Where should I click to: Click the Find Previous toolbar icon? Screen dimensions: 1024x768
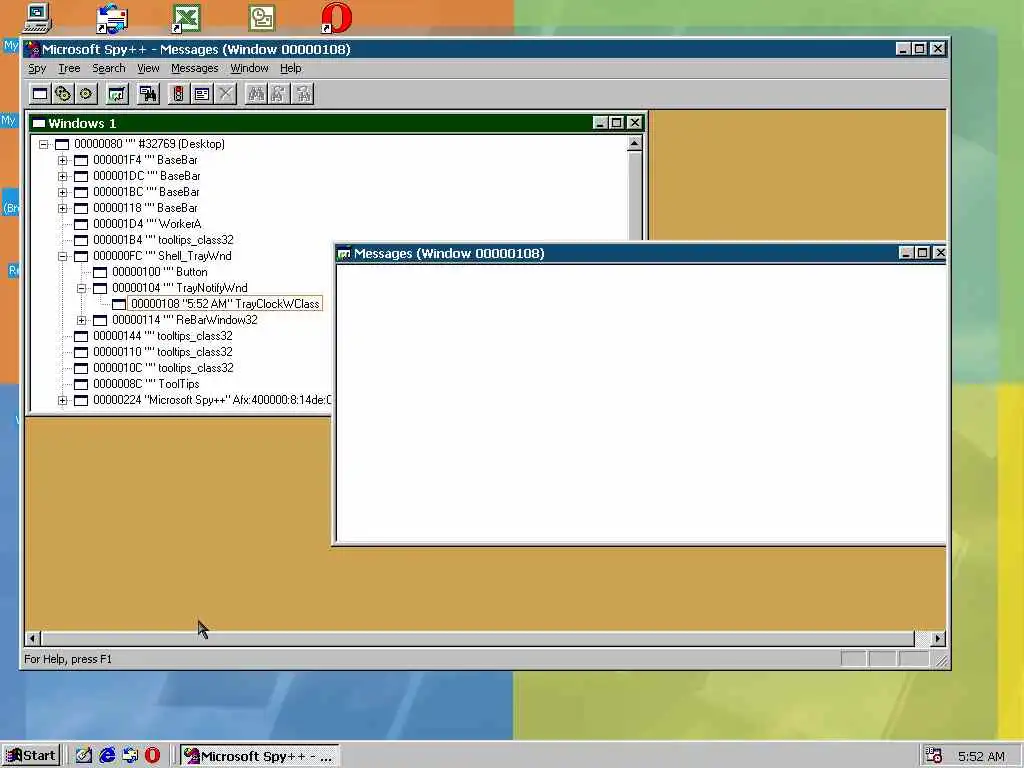coord(303,94)
